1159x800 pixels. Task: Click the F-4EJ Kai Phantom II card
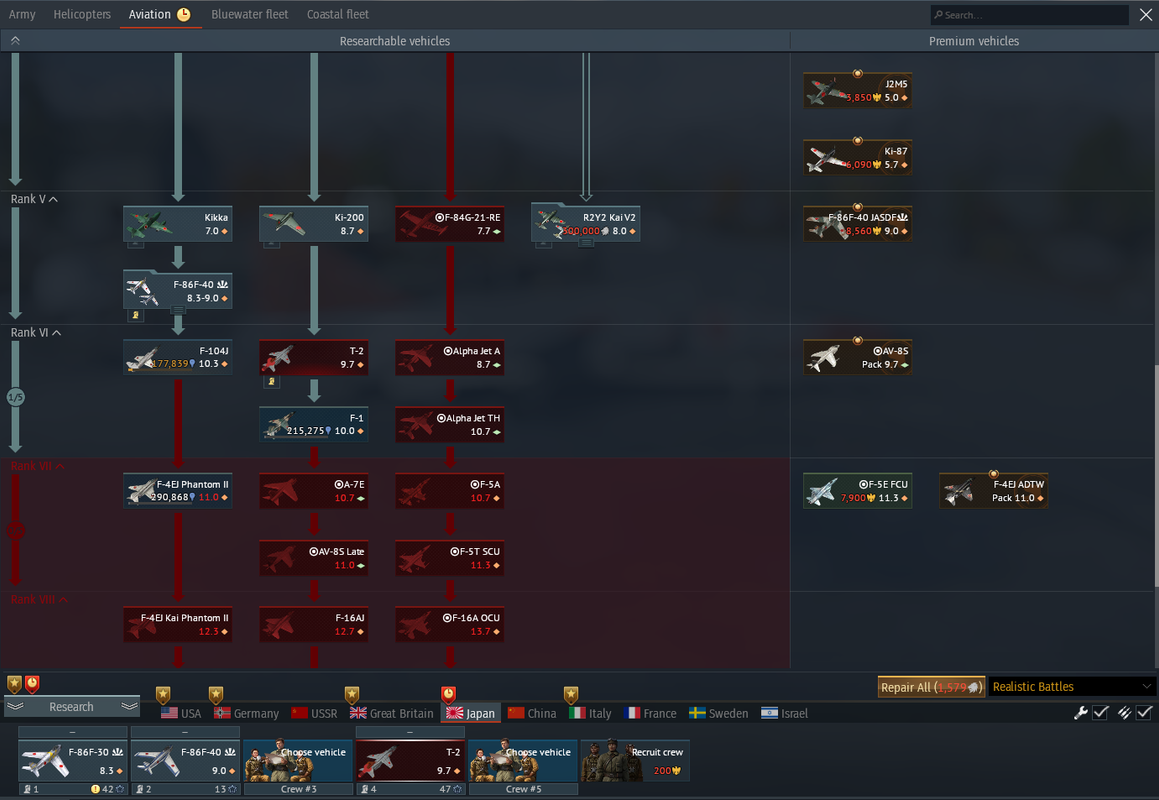tap(177, 625)
